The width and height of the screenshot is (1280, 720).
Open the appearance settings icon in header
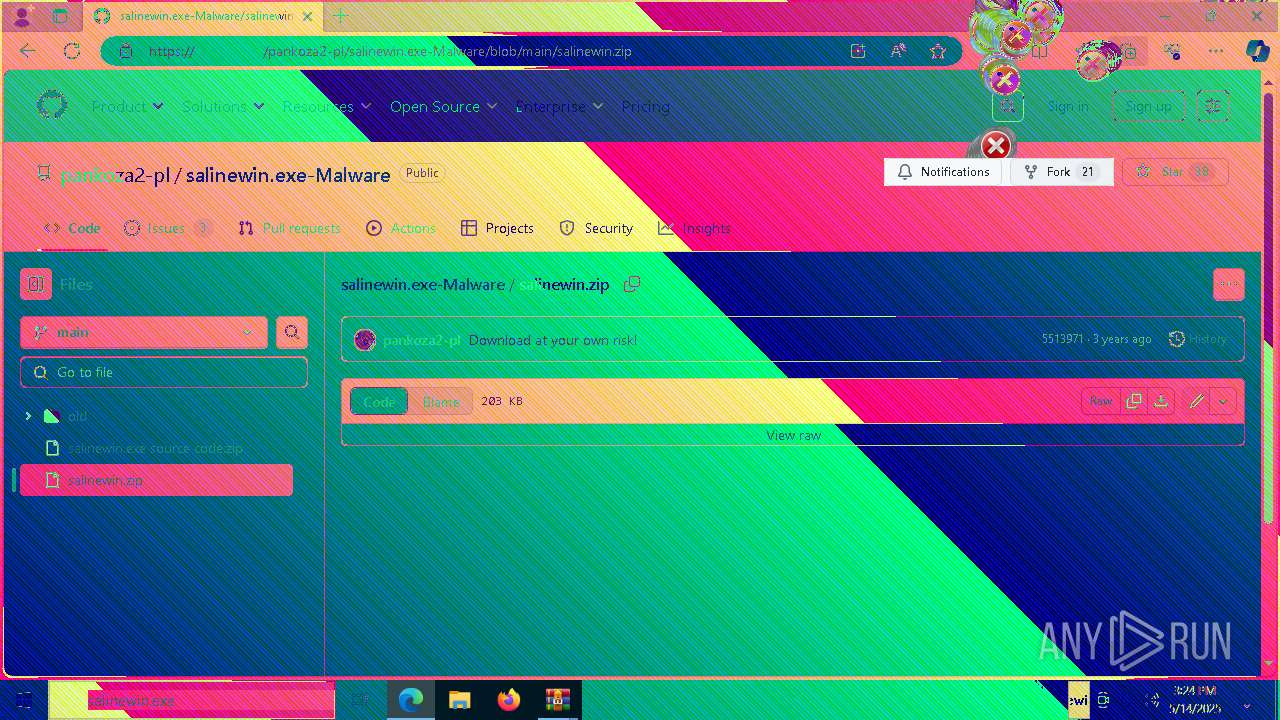[1213, 106]
